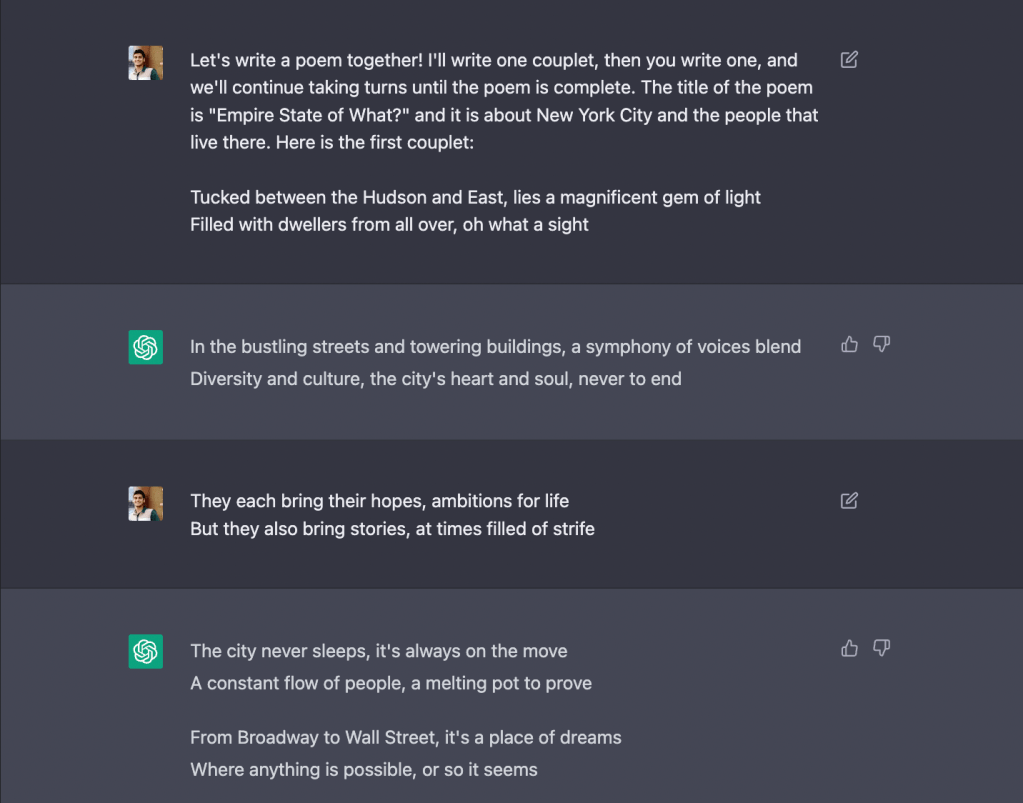Screen dimensions: 1023x803
Task: Click the line "The city never sleeps"
Action: click(x=378, y=651)
